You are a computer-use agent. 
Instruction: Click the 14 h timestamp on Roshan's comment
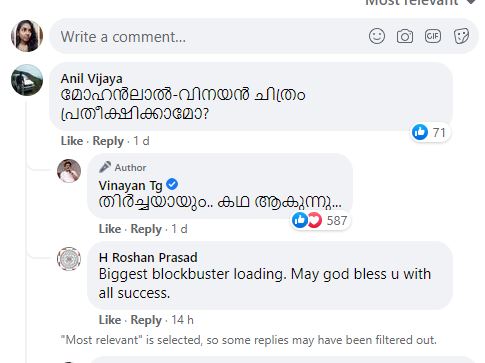(182, 320)
